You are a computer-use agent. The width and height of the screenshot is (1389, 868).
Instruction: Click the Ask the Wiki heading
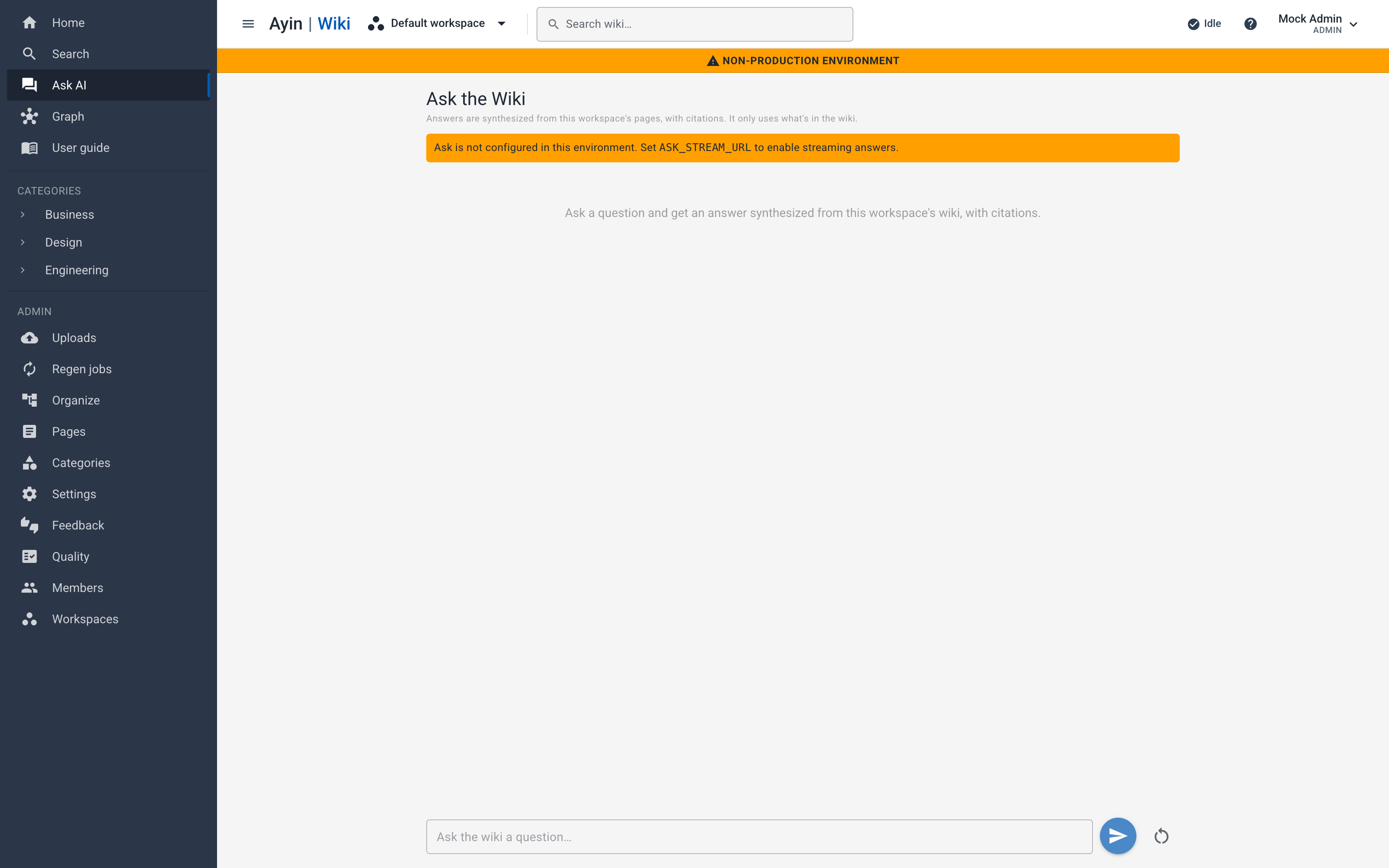475,99
